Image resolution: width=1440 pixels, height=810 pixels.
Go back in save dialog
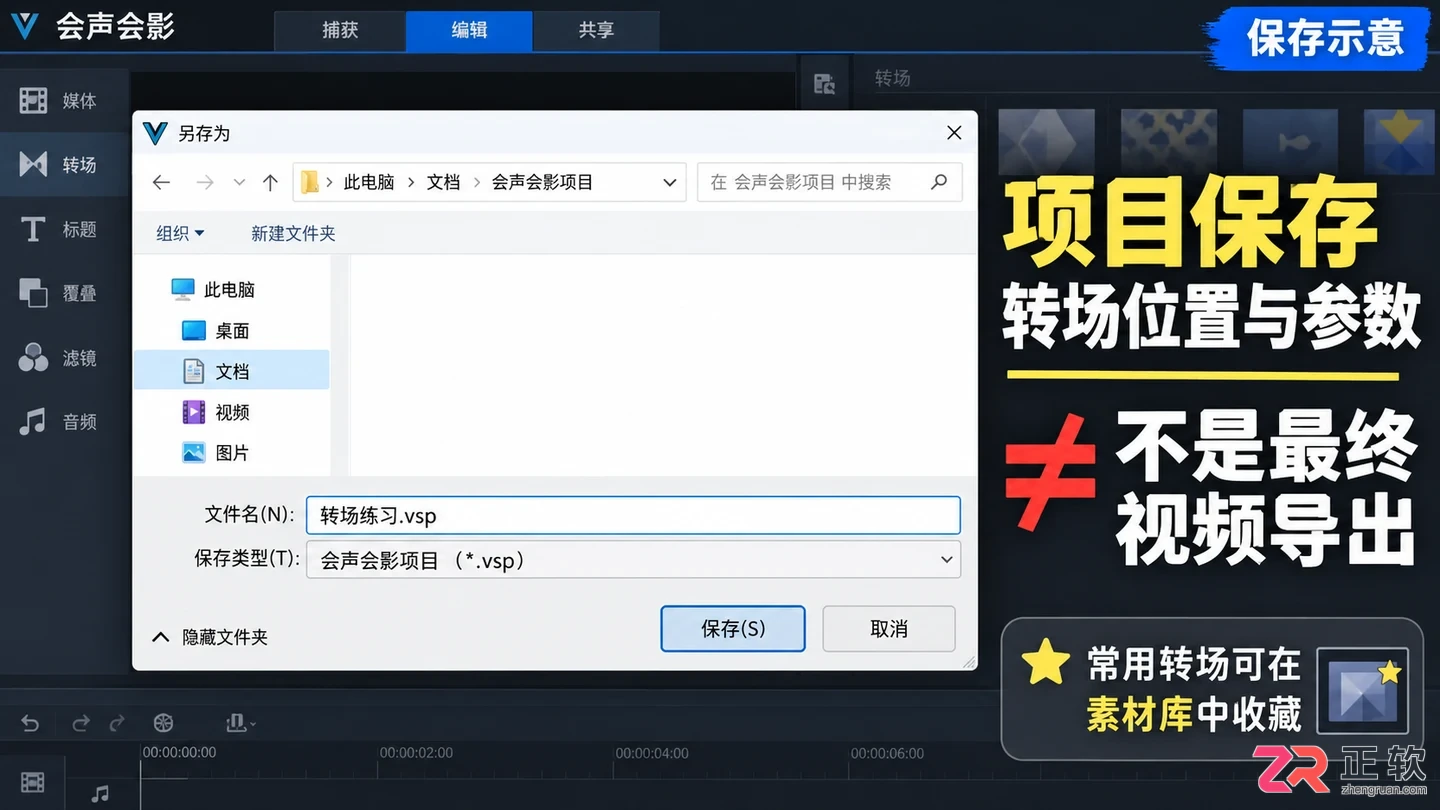(x=161, y=182)
